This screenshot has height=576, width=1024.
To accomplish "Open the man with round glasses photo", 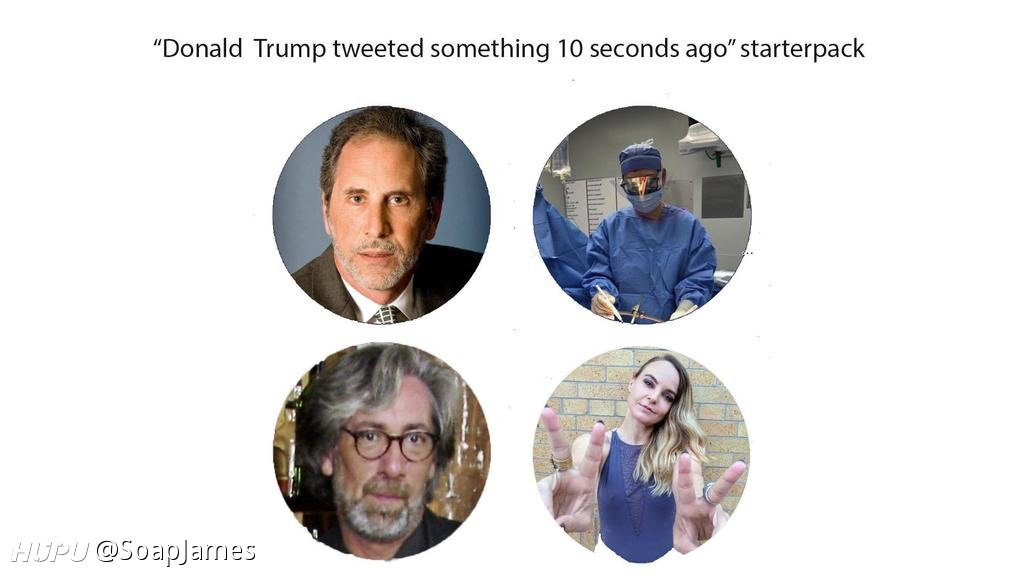I will point(381,451).
